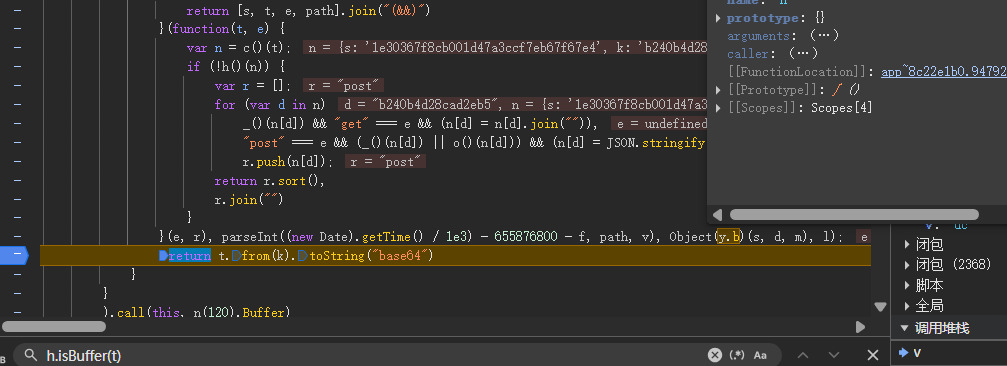Click the r.join("") line
Viewport: 1007px width, 366px height.
point(249,200)
